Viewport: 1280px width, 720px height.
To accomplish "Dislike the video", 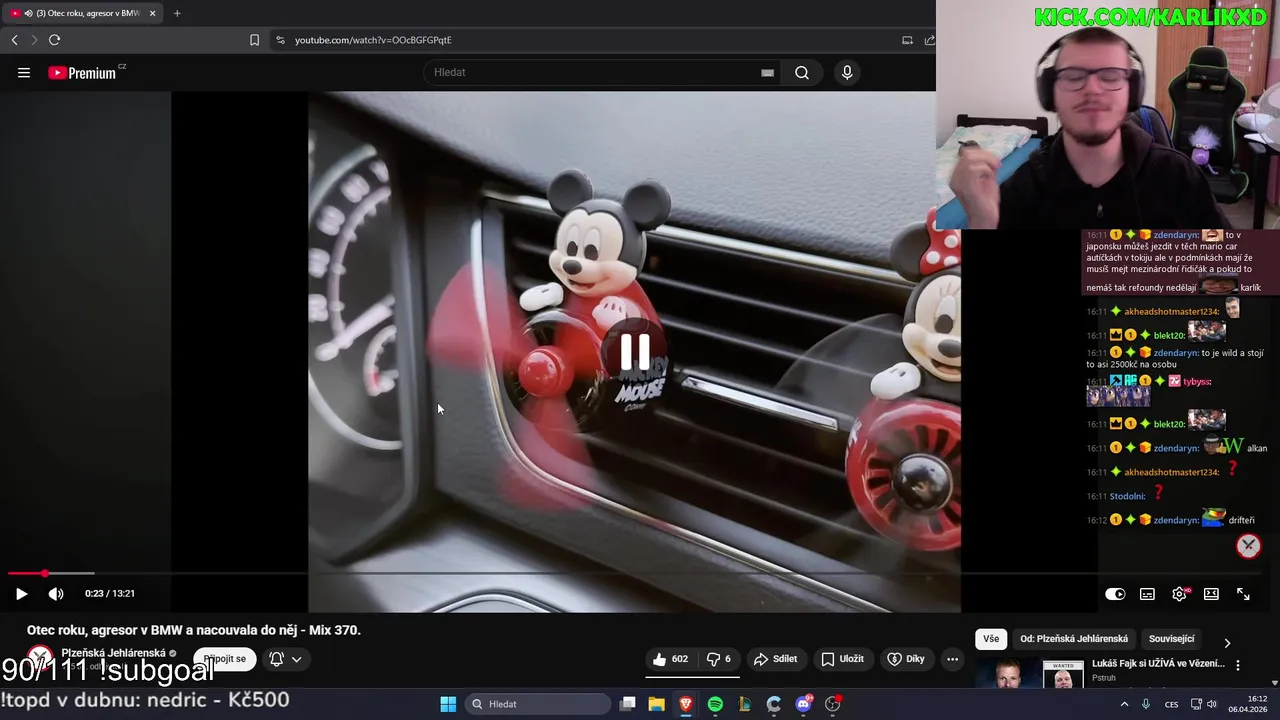I will click(x=719, y=659).
